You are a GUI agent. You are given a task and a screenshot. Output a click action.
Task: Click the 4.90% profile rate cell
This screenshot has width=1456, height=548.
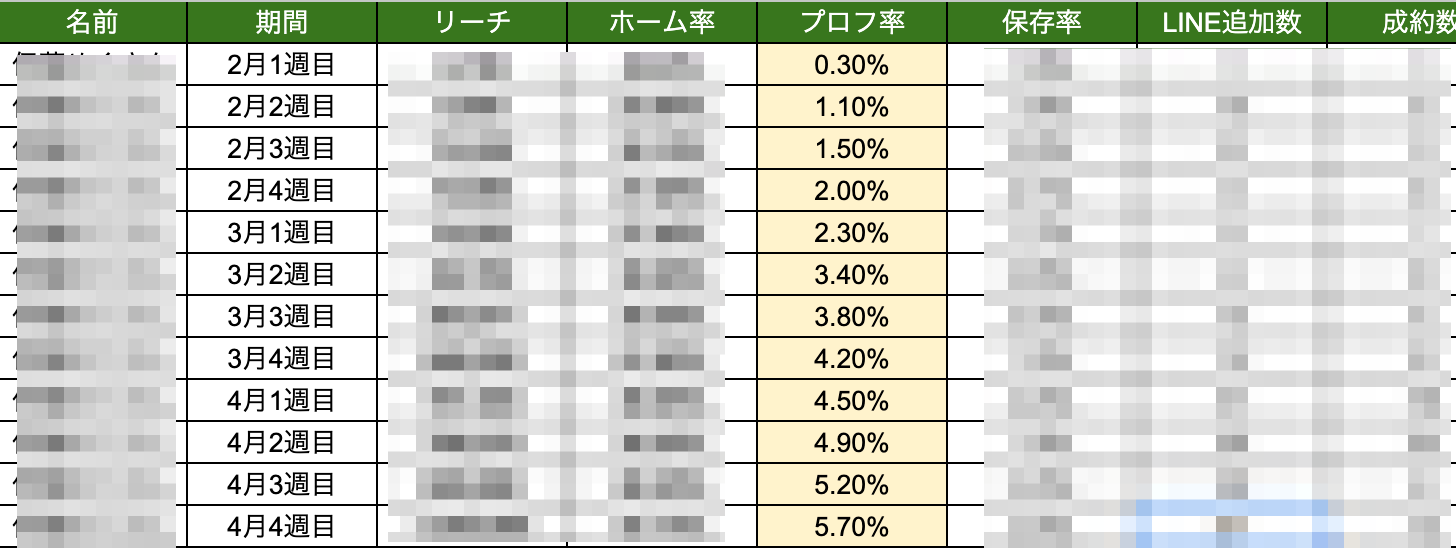pos(852,443)
